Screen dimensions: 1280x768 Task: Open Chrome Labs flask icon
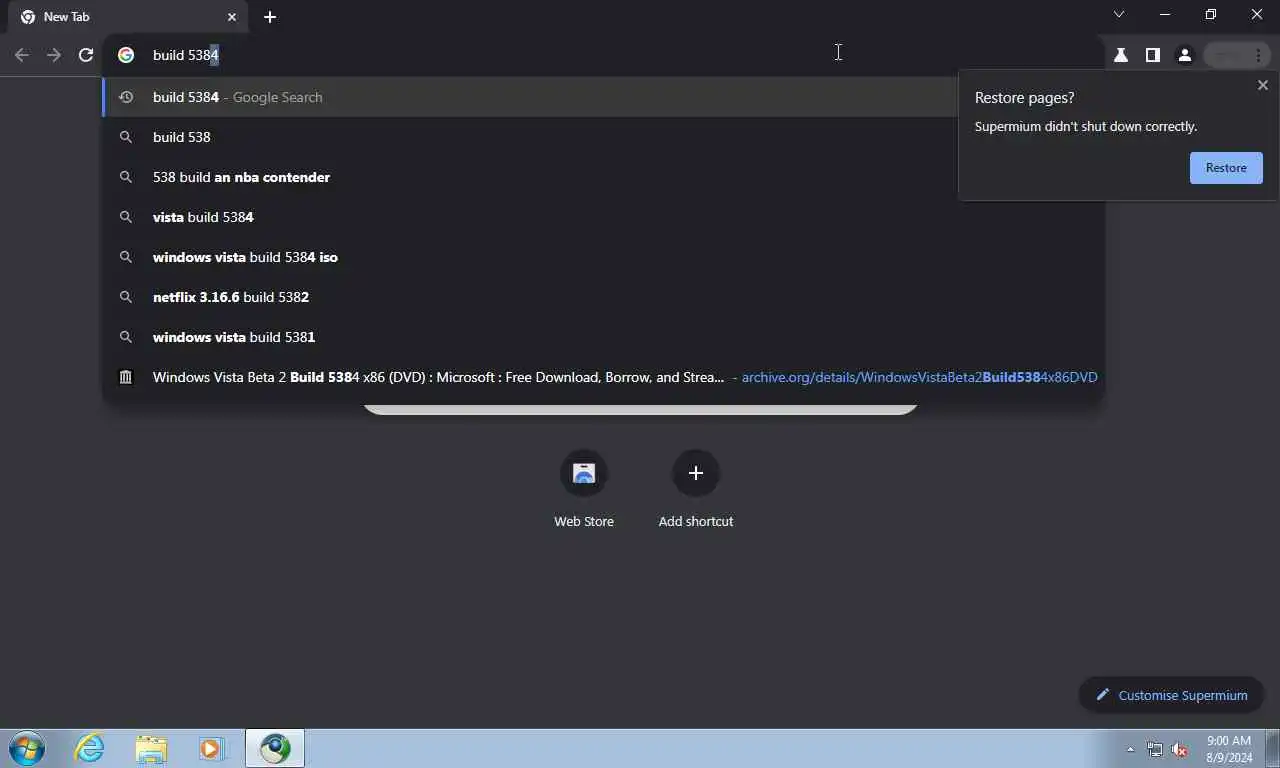1121,55
